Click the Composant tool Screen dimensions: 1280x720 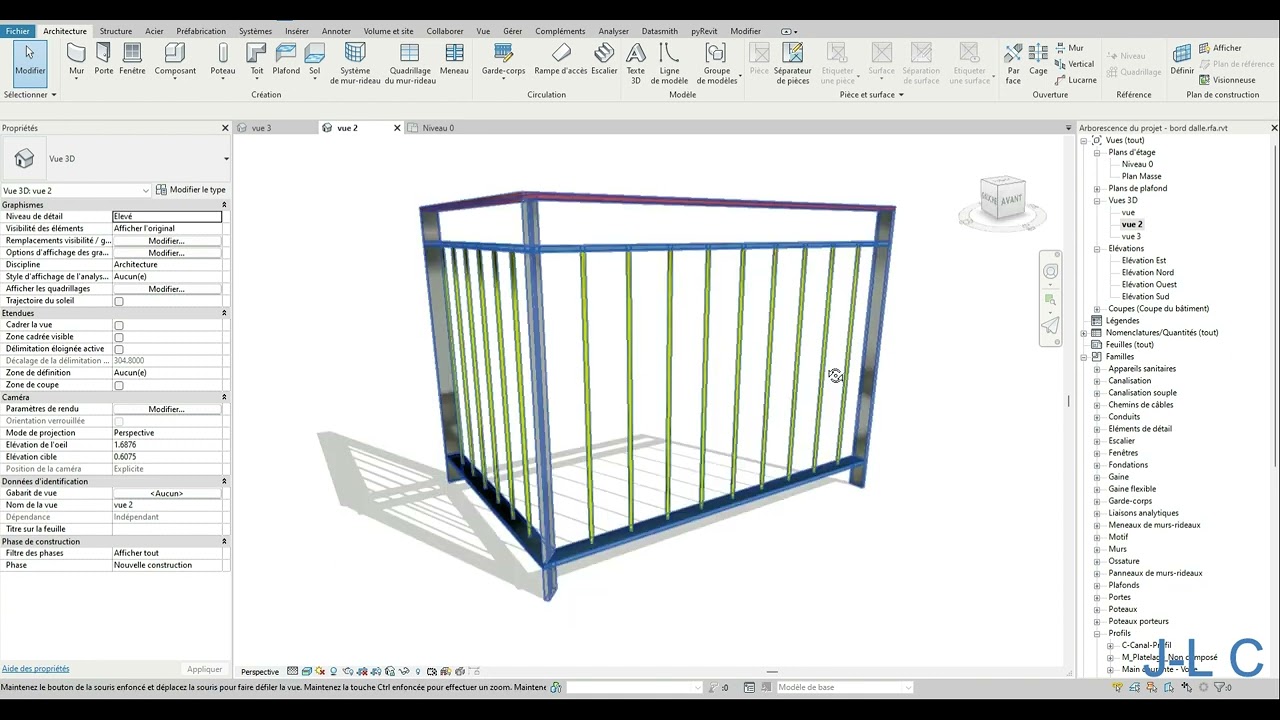pos(175,60)
